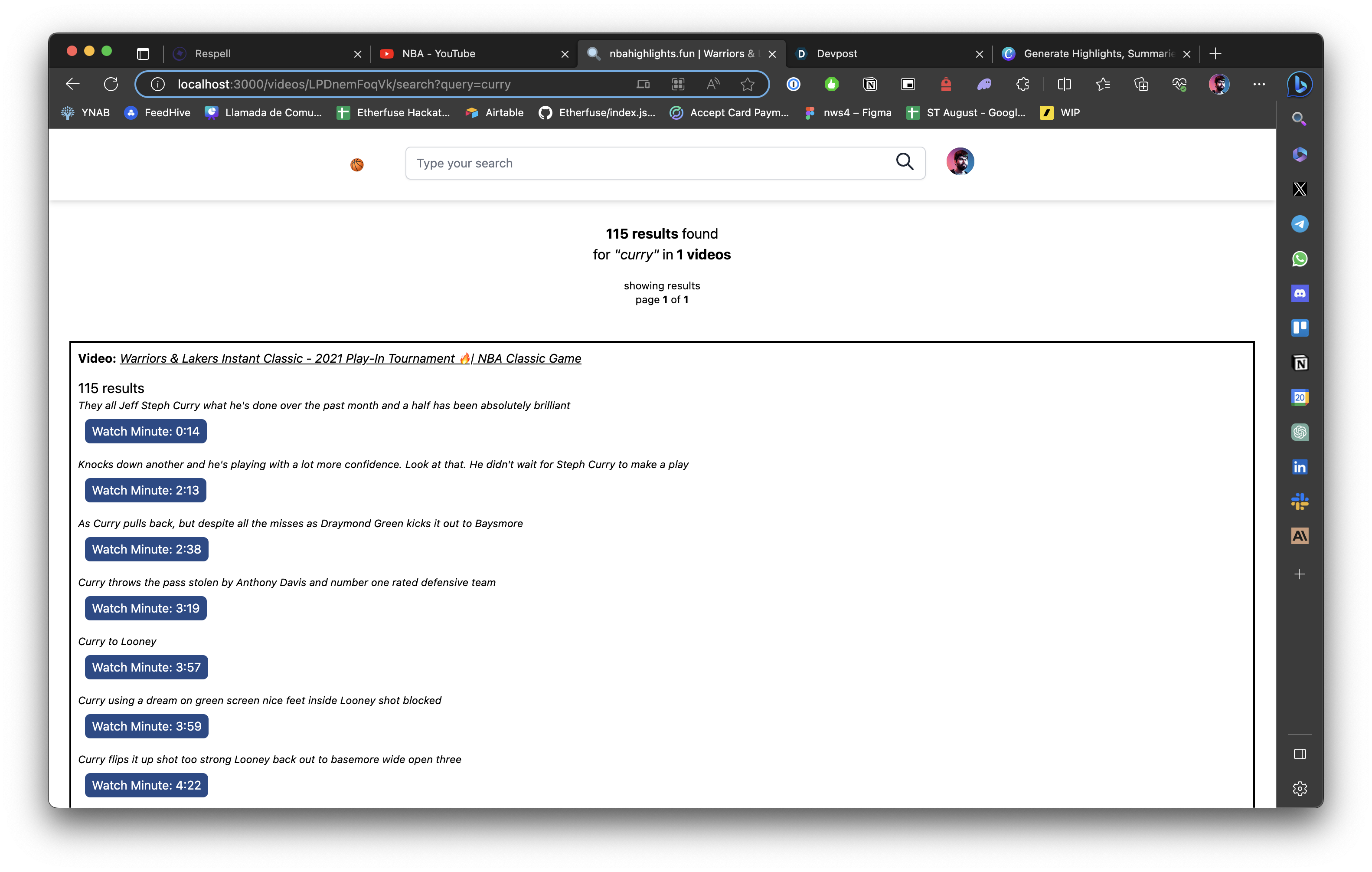Open the Trello sidebar icon
Image resolution: width=1372 pixels, height=872 pixels.
tap(1299, 328)
